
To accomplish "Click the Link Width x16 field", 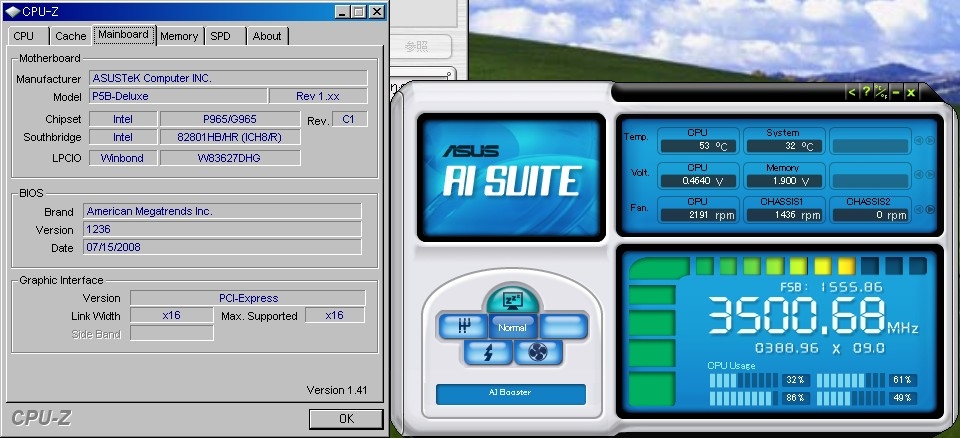I will [171, 315].
